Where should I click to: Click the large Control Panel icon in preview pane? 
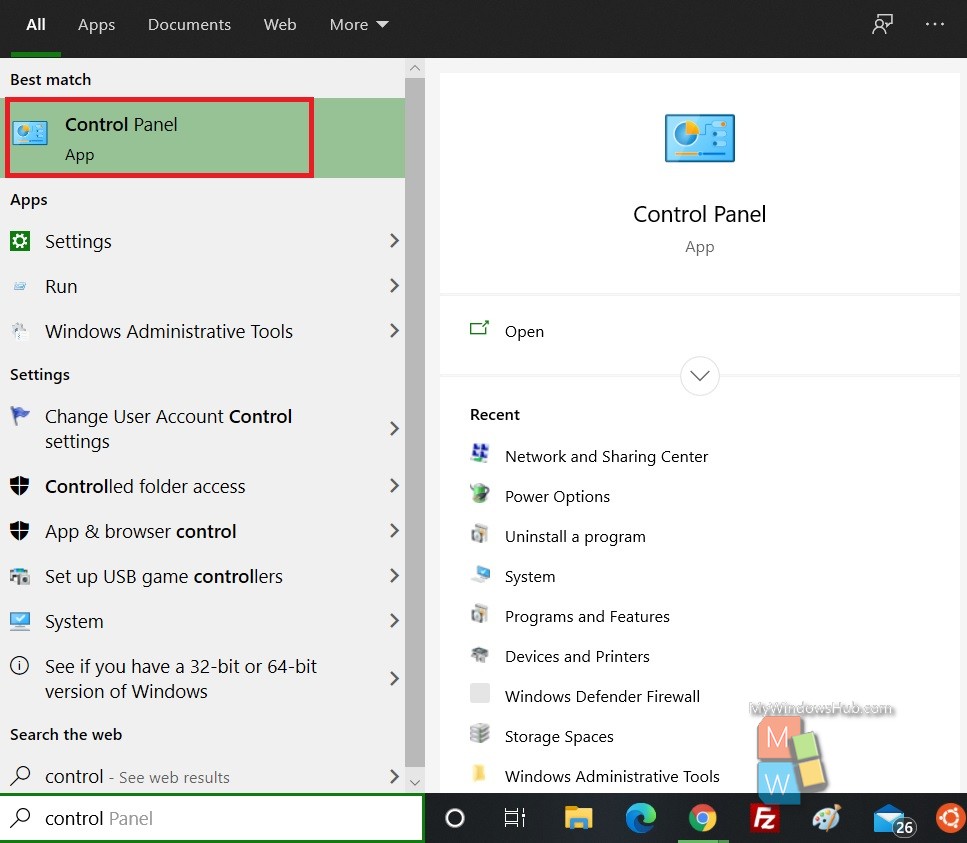(x=699, y=138)
